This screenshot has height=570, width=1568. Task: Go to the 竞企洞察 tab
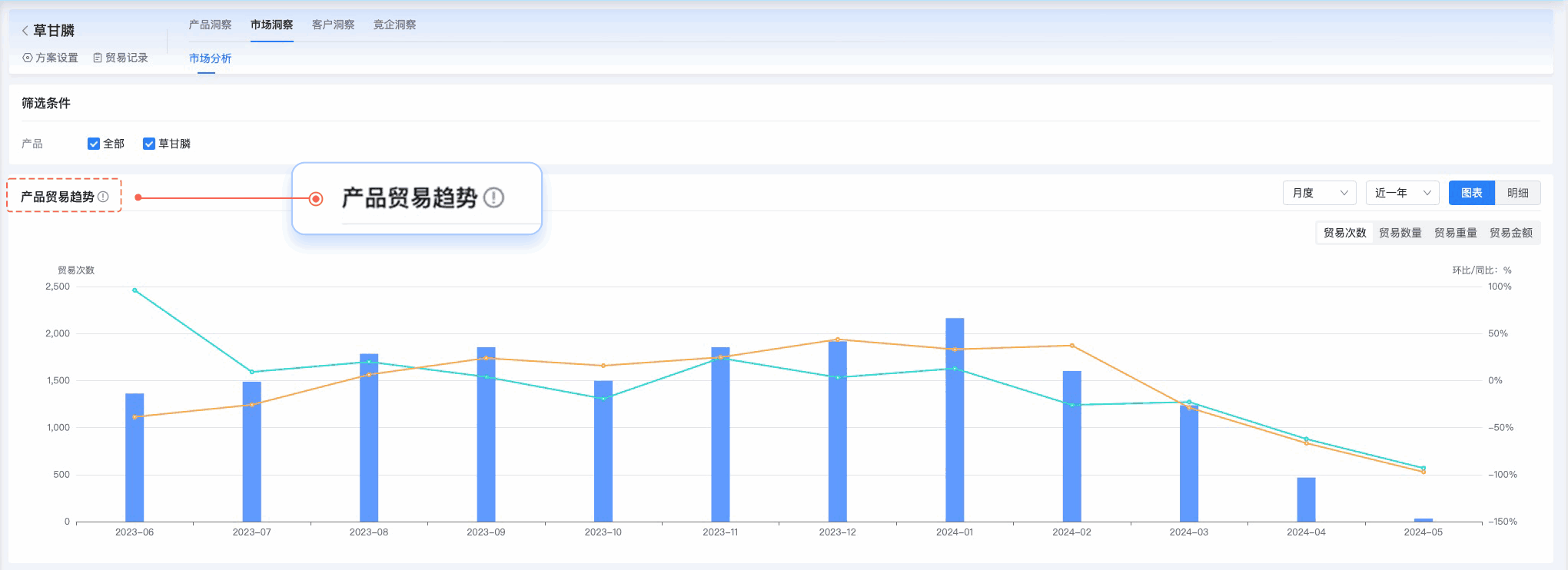click(x=394, y=25)
